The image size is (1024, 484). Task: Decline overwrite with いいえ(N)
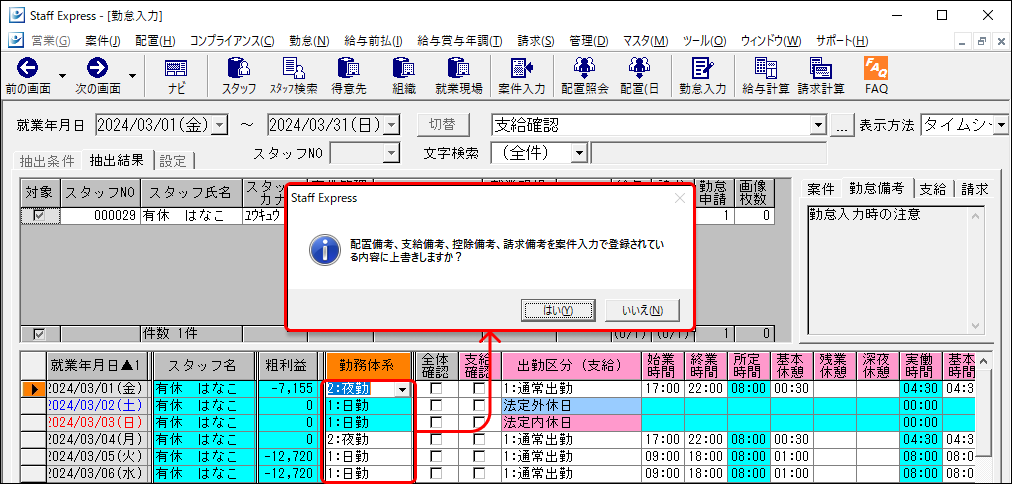pos(643,310)
